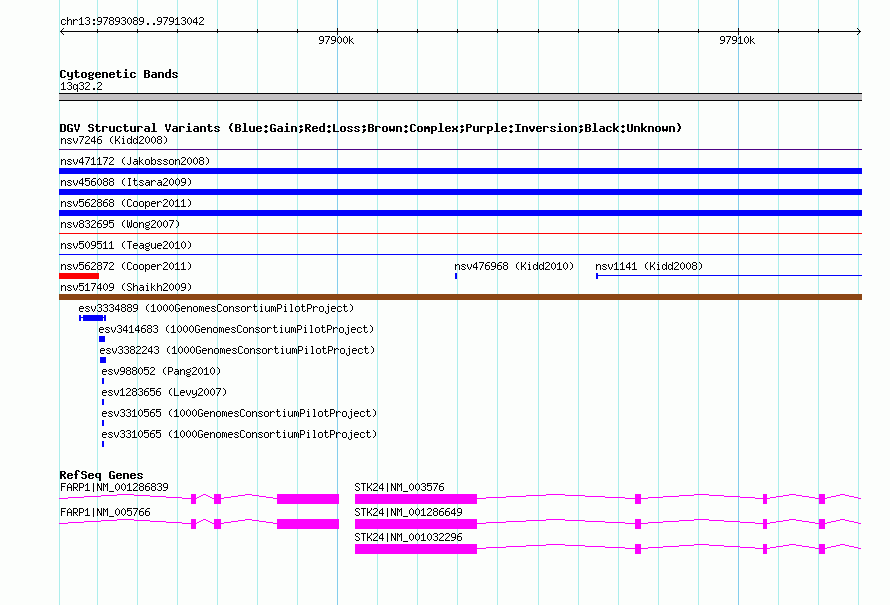Select variant nsv7246 (Kidd2008) label
Image resolution: width=890 pixels, height=605 pixels.
coord(114,140)
